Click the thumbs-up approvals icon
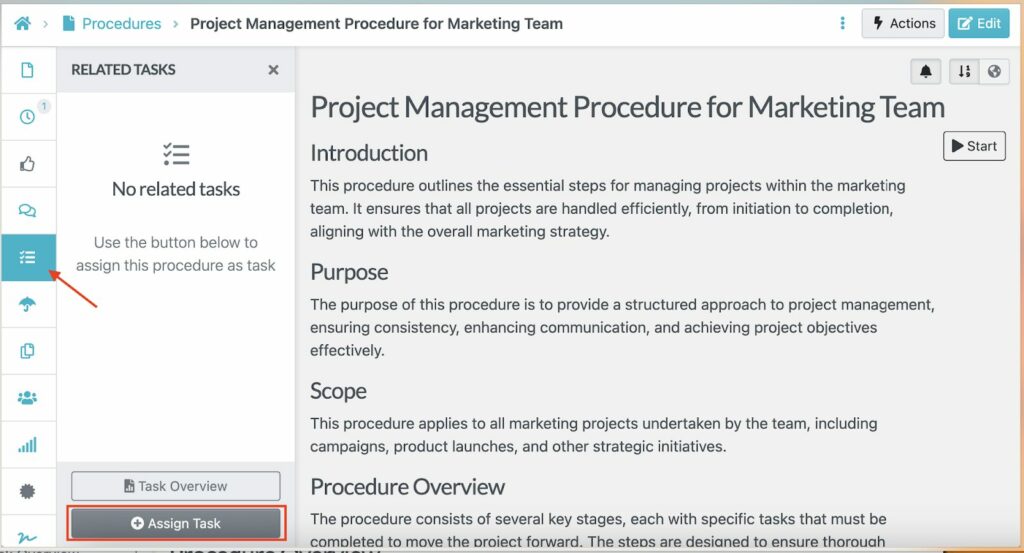 (x=28, y=164)
